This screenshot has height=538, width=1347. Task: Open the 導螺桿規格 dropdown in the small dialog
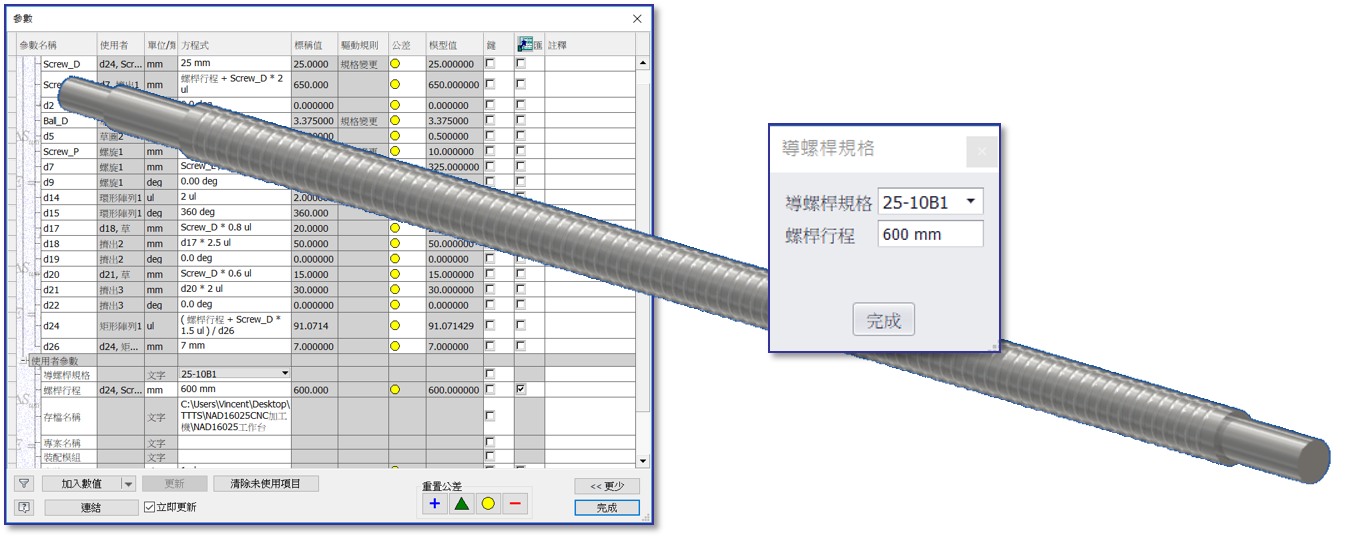pos(970,202)
